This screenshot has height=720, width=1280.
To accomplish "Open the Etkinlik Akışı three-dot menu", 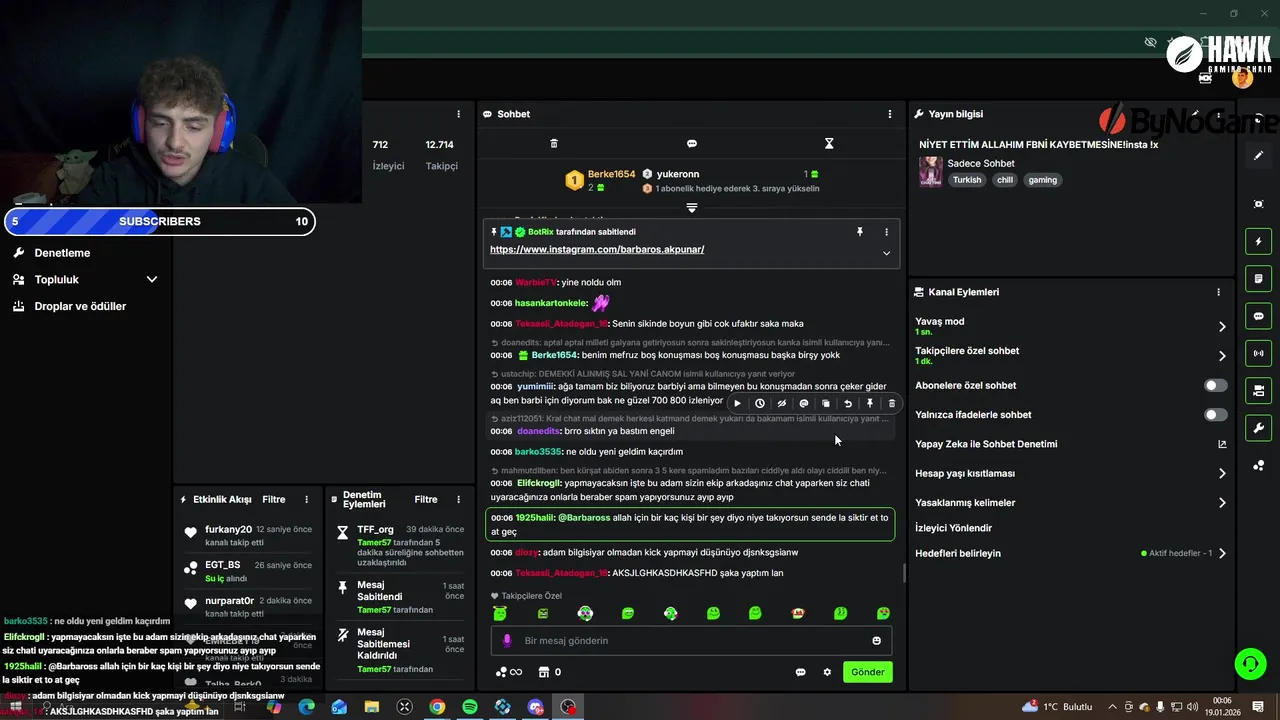I will pyautogui.click(x=306, y=499).
